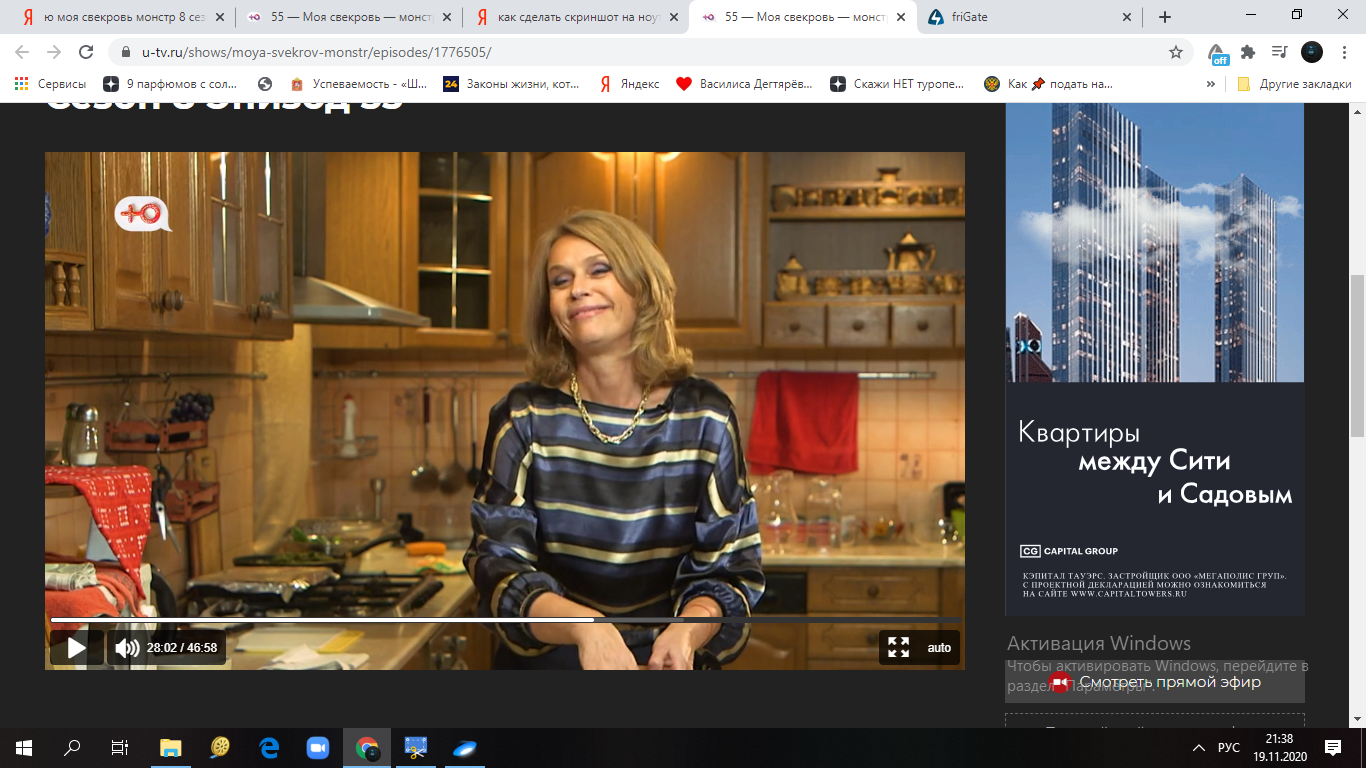This screenshot has width=1366, height=768.
Task: Click the Смотреть прямой эфир button
Action: click(x=1155, y=682)
